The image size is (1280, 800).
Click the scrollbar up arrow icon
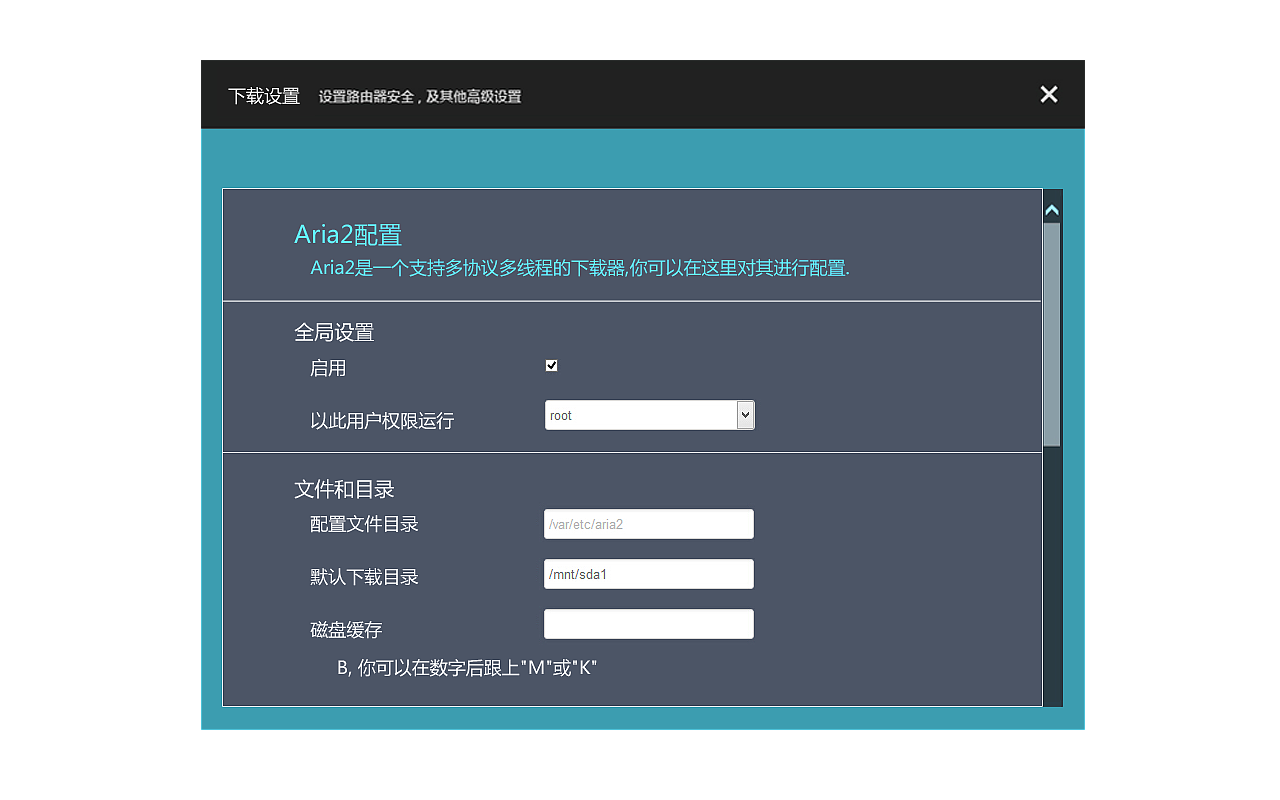(x=1052, y=209)
